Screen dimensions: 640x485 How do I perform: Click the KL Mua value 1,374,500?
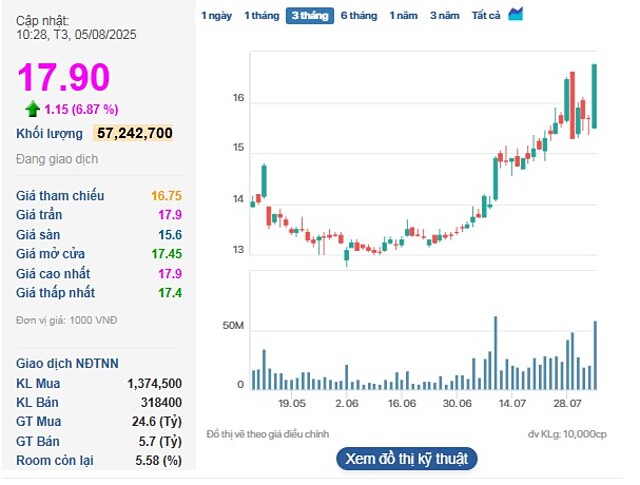pos(154,383)
